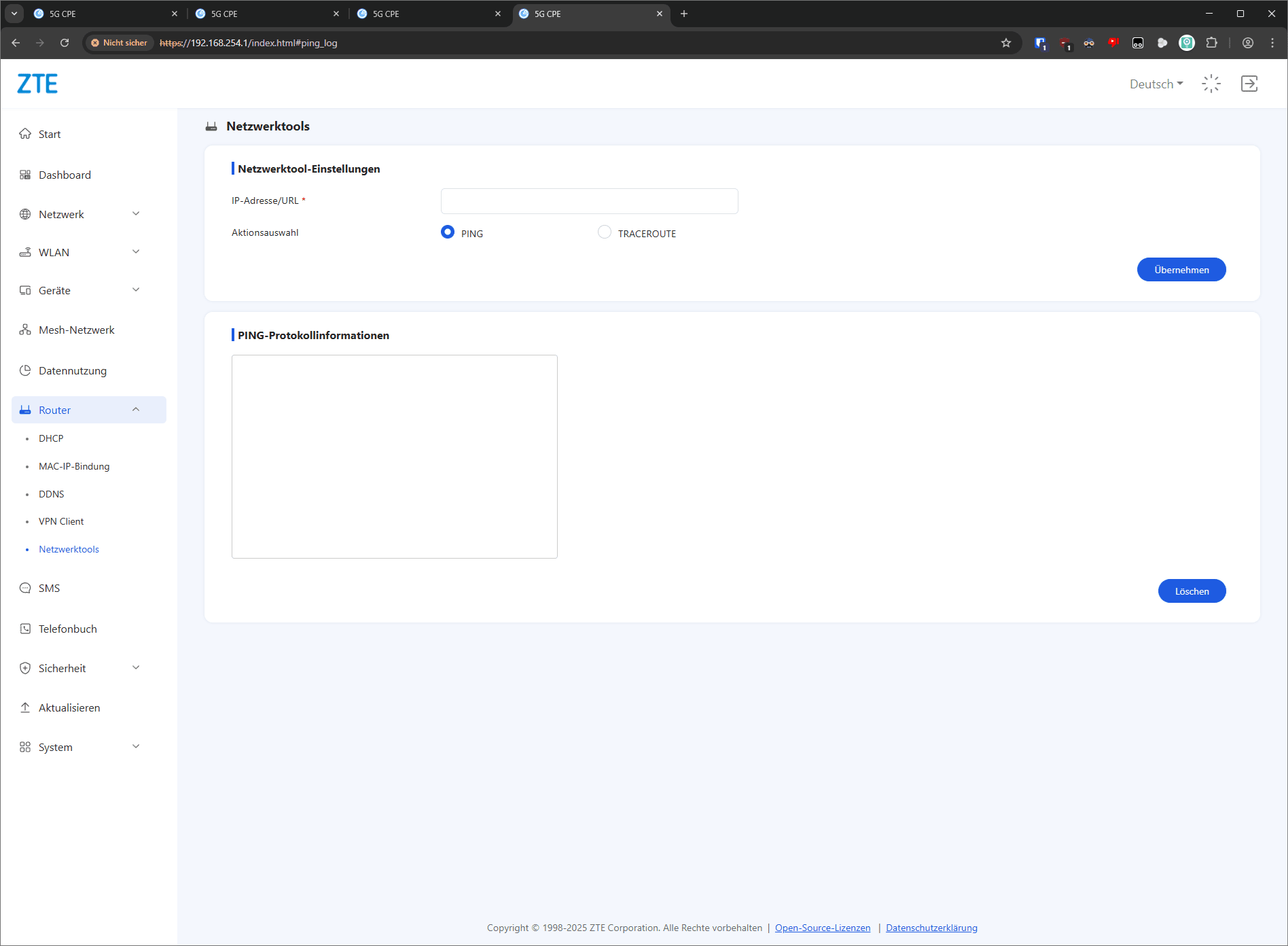This screenshot has height=946, width=1288.
Task: Click the logout icon in the header
Action: point(1249,84)
